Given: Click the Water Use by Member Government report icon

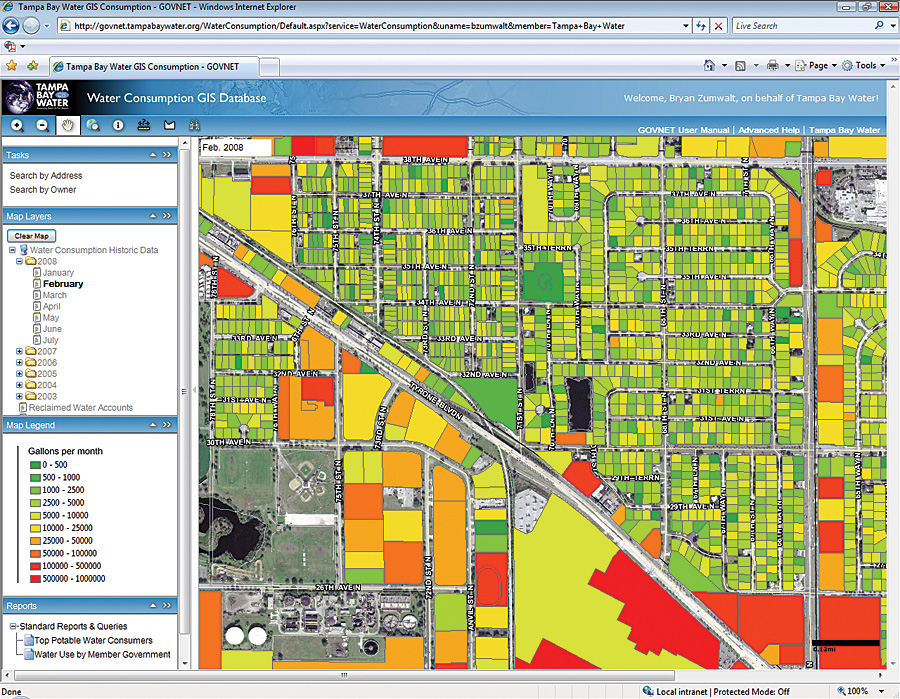Looking at the screenshot, I should tap(28, 654).
